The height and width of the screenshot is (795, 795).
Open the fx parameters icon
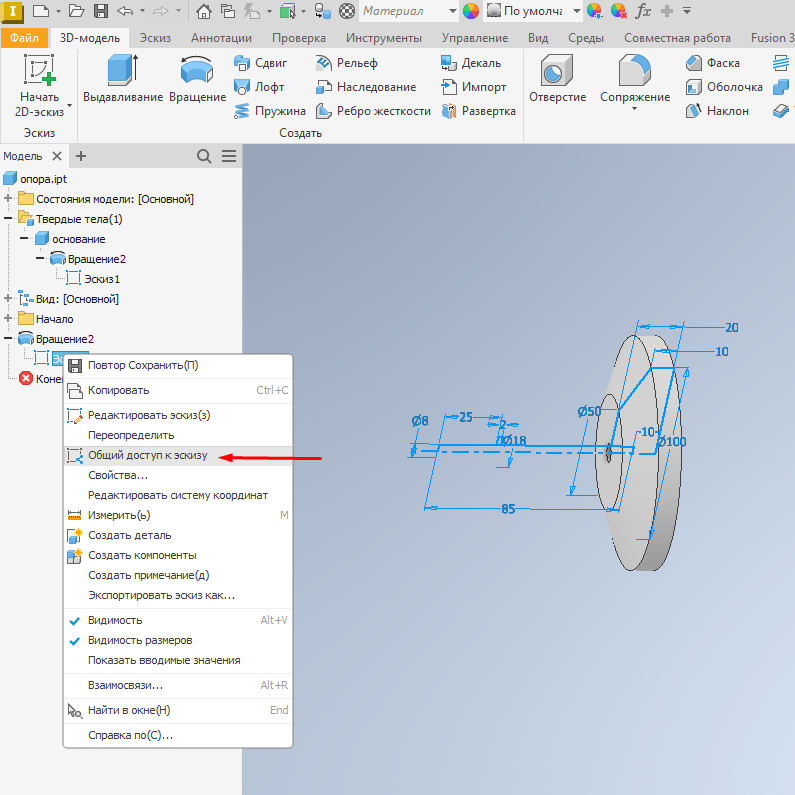[x=643, y=11]
